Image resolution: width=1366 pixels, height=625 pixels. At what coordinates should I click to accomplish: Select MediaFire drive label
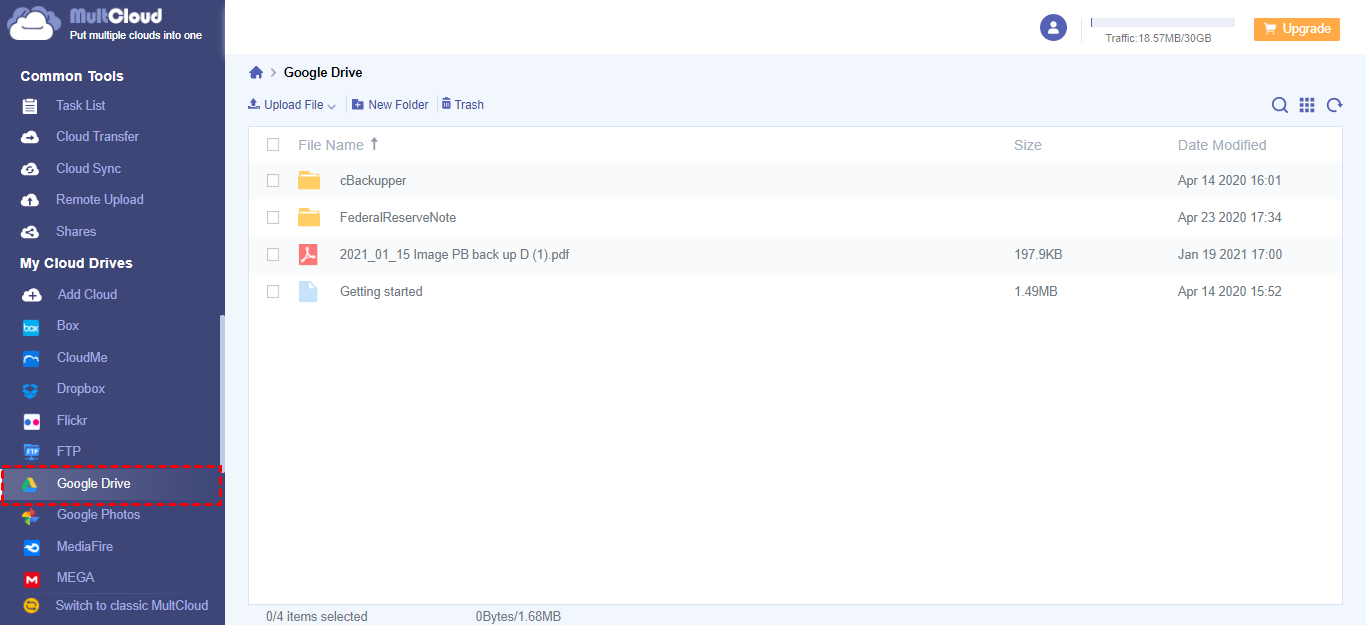point(85,546)
